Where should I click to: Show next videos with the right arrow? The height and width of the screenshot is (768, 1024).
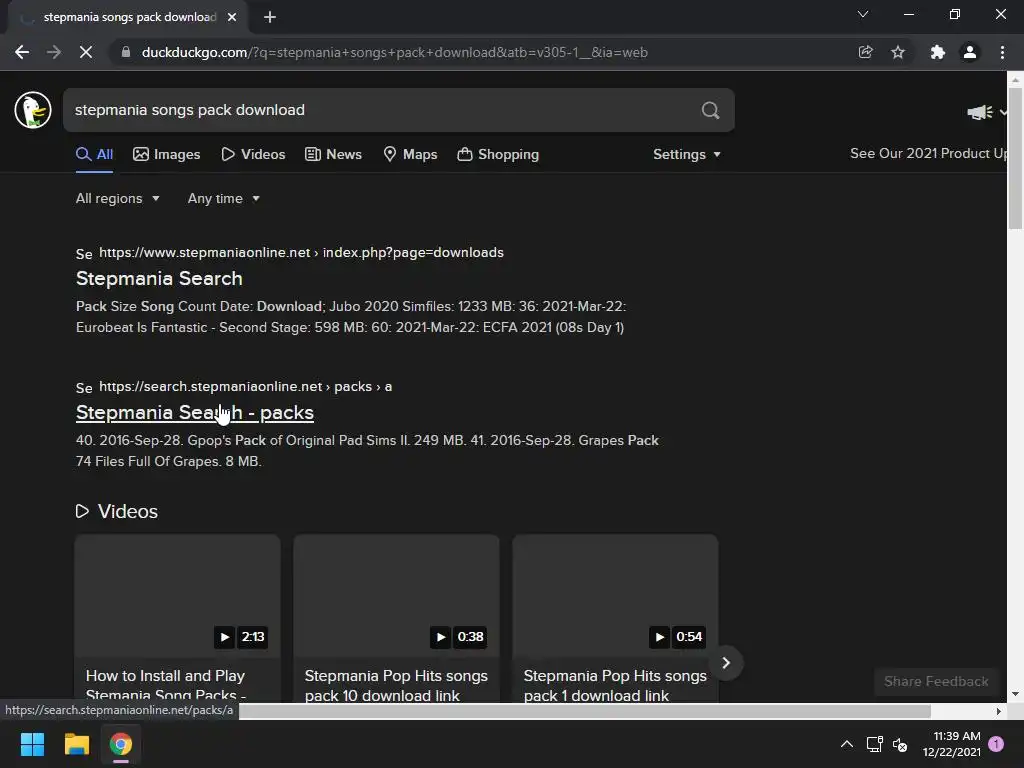click(726, 663)
